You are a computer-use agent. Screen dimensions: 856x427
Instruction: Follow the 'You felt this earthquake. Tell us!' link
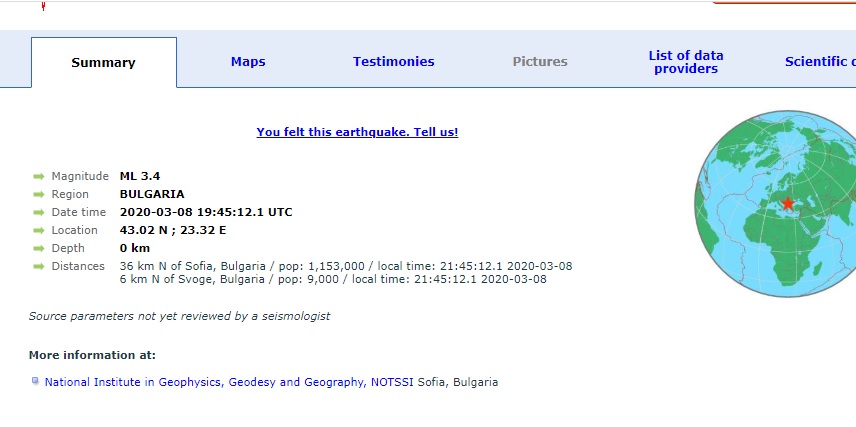[x=357, y=132]
